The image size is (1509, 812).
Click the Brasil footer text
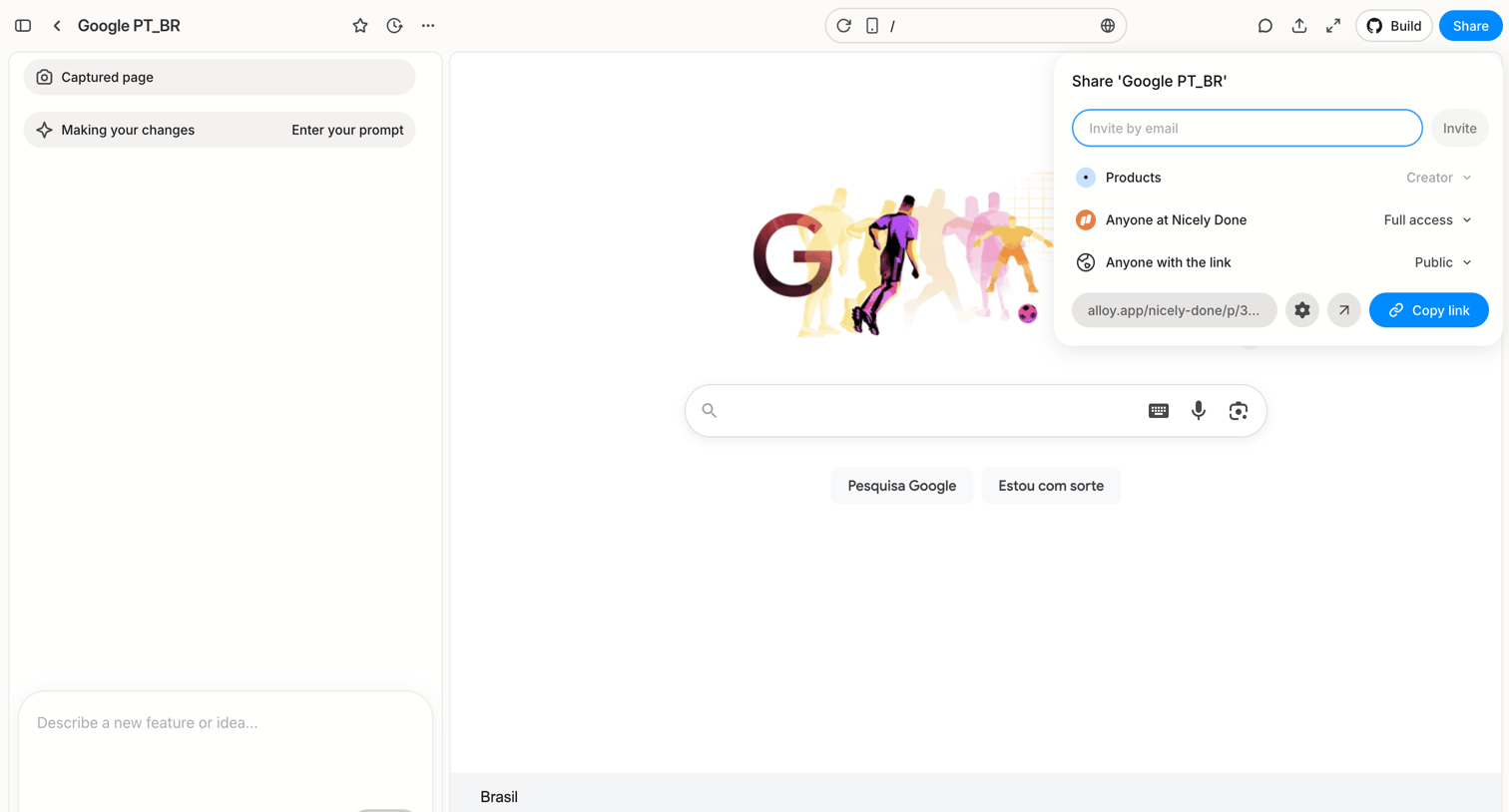point(499,797)
